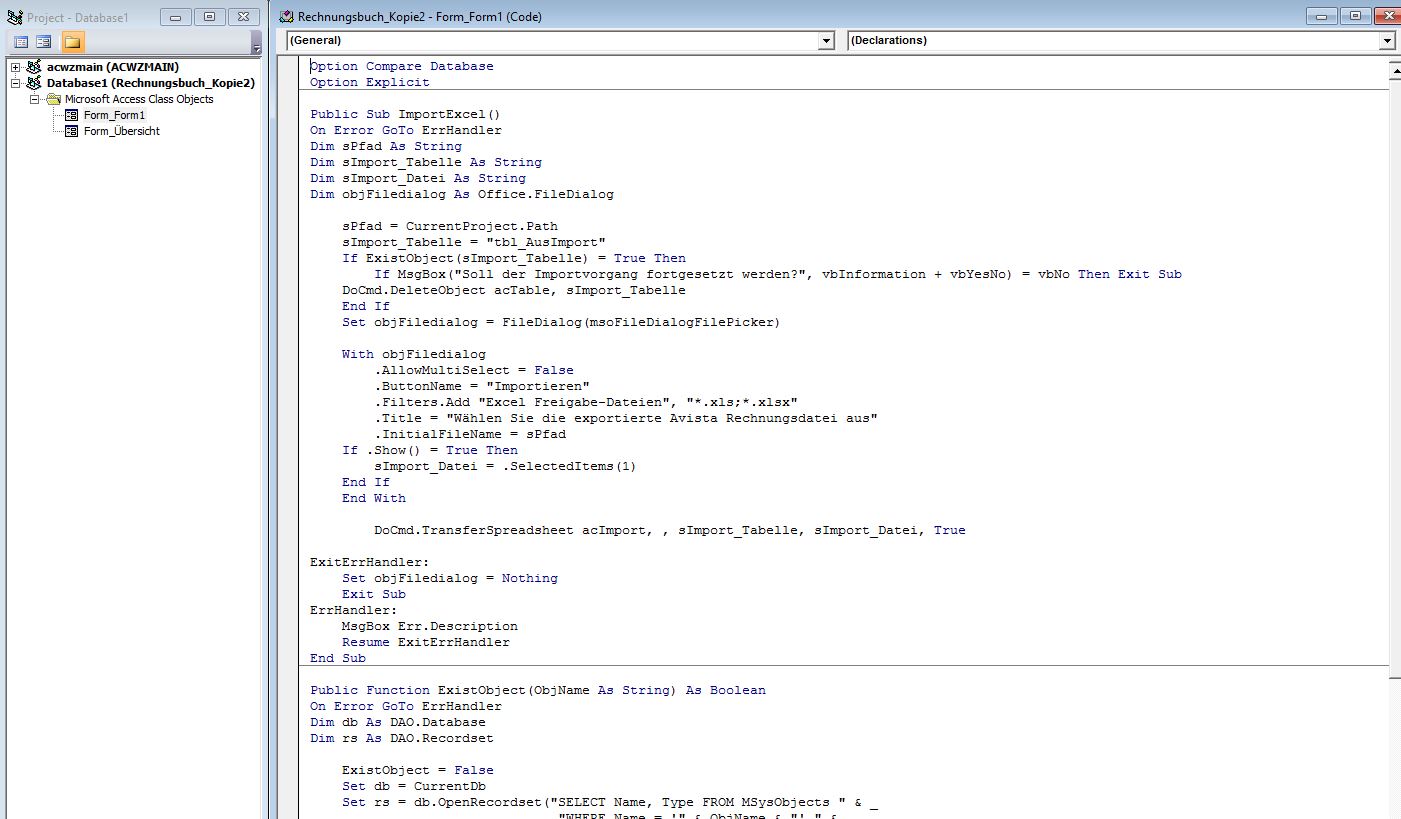Click the 'Option Compare Database' line

click(x=402, y=66)
